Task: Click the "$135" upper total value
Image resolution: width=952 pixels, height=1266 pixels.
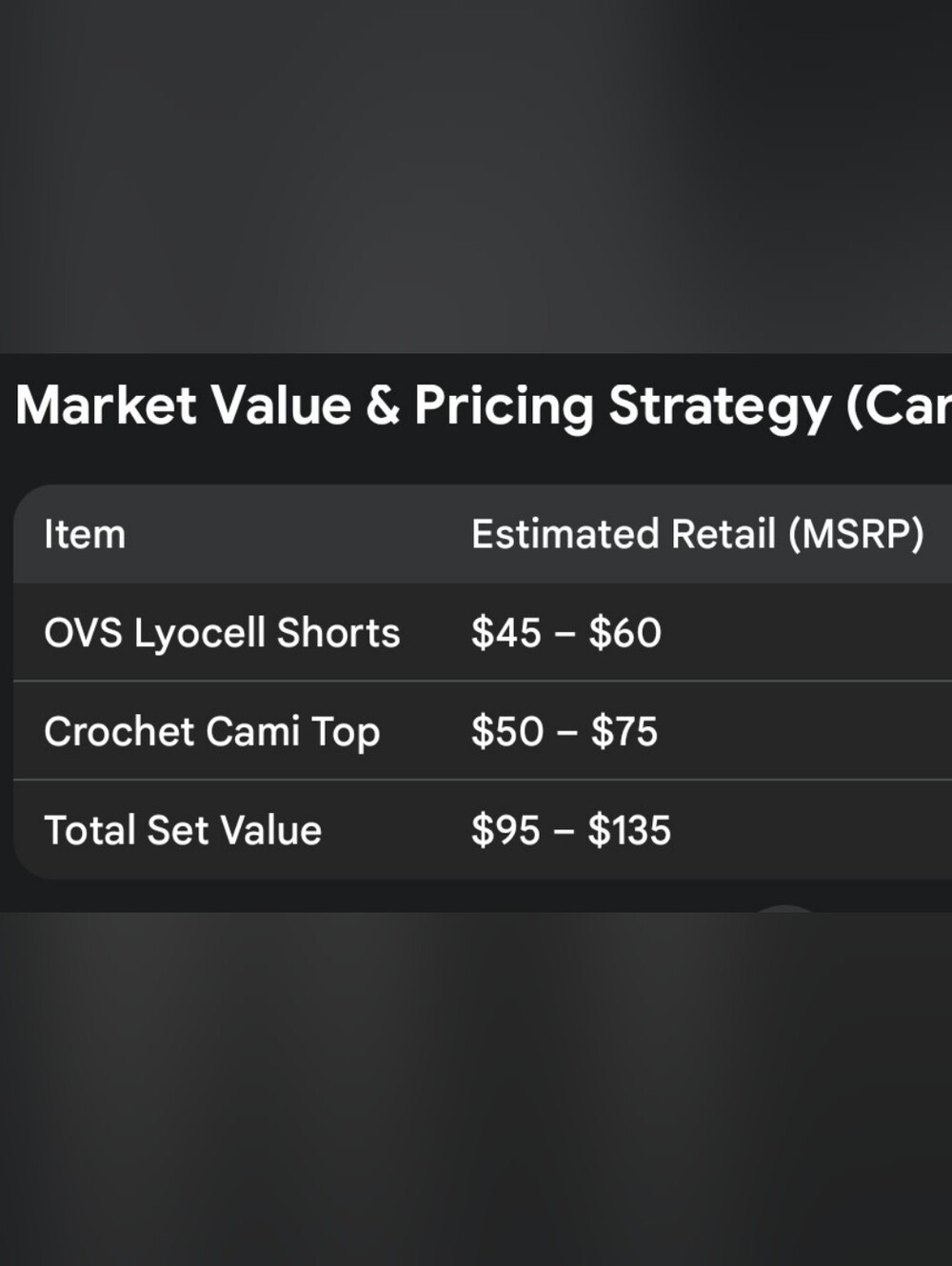Action: pyautogui.click(x=629, y=830)
